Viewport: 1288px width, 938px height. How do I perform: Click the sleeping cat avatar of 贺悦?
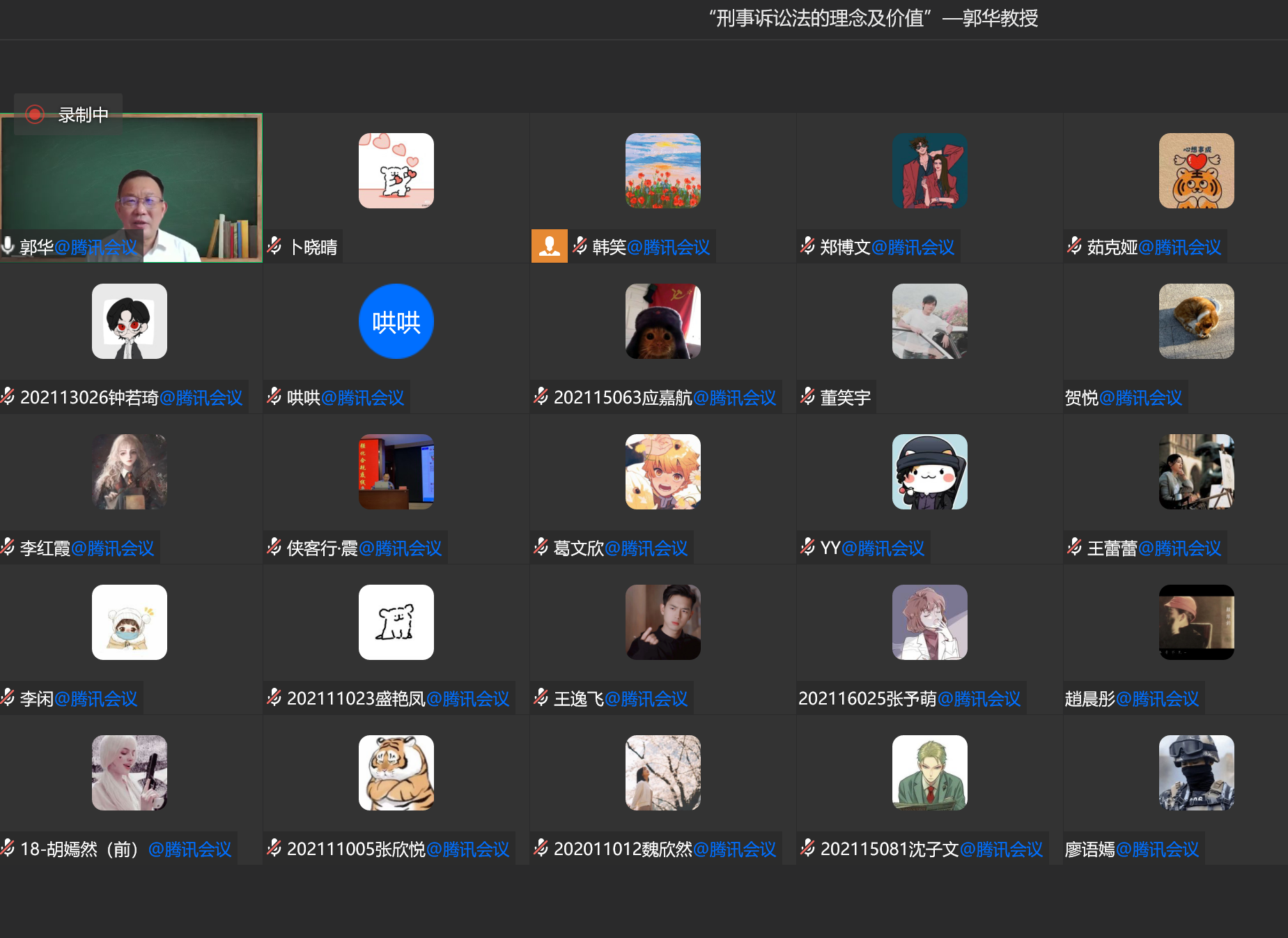[x=1196, y=321]
